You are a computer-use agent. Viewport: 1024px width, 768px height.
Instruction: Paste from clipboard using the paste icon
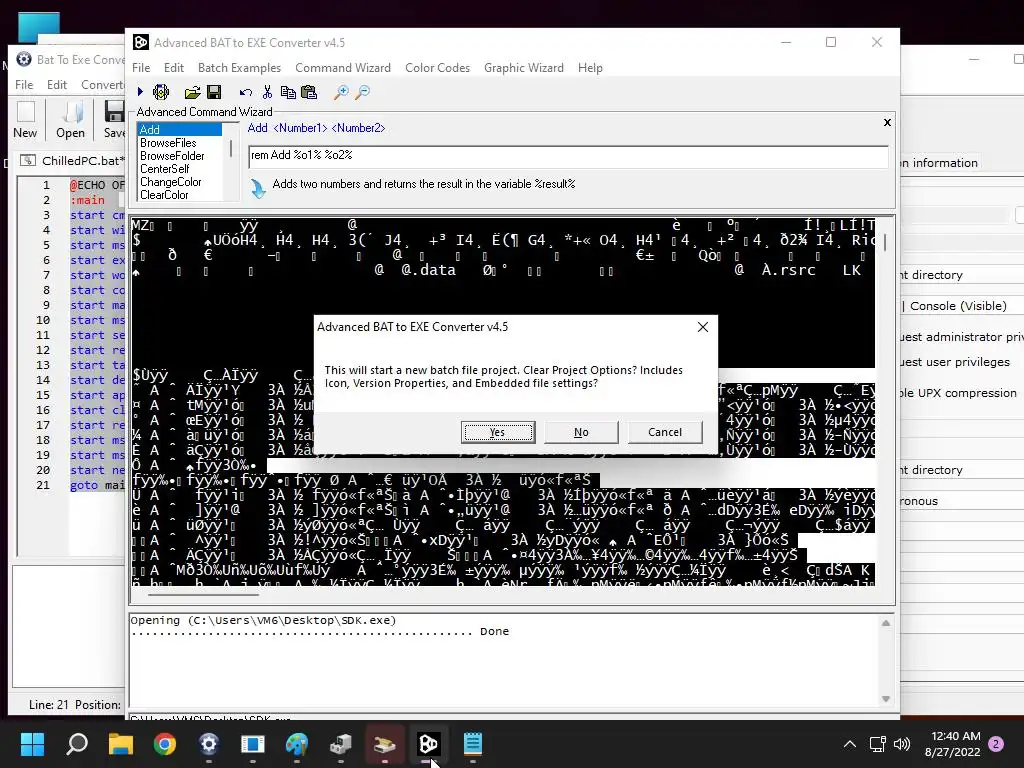tap(309, 92)
